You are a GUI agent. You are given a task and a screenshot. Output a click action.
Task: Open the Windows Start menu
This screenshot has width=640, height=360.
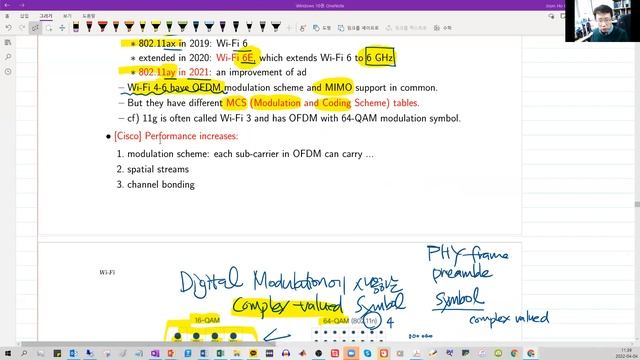(x=8, y=353)
